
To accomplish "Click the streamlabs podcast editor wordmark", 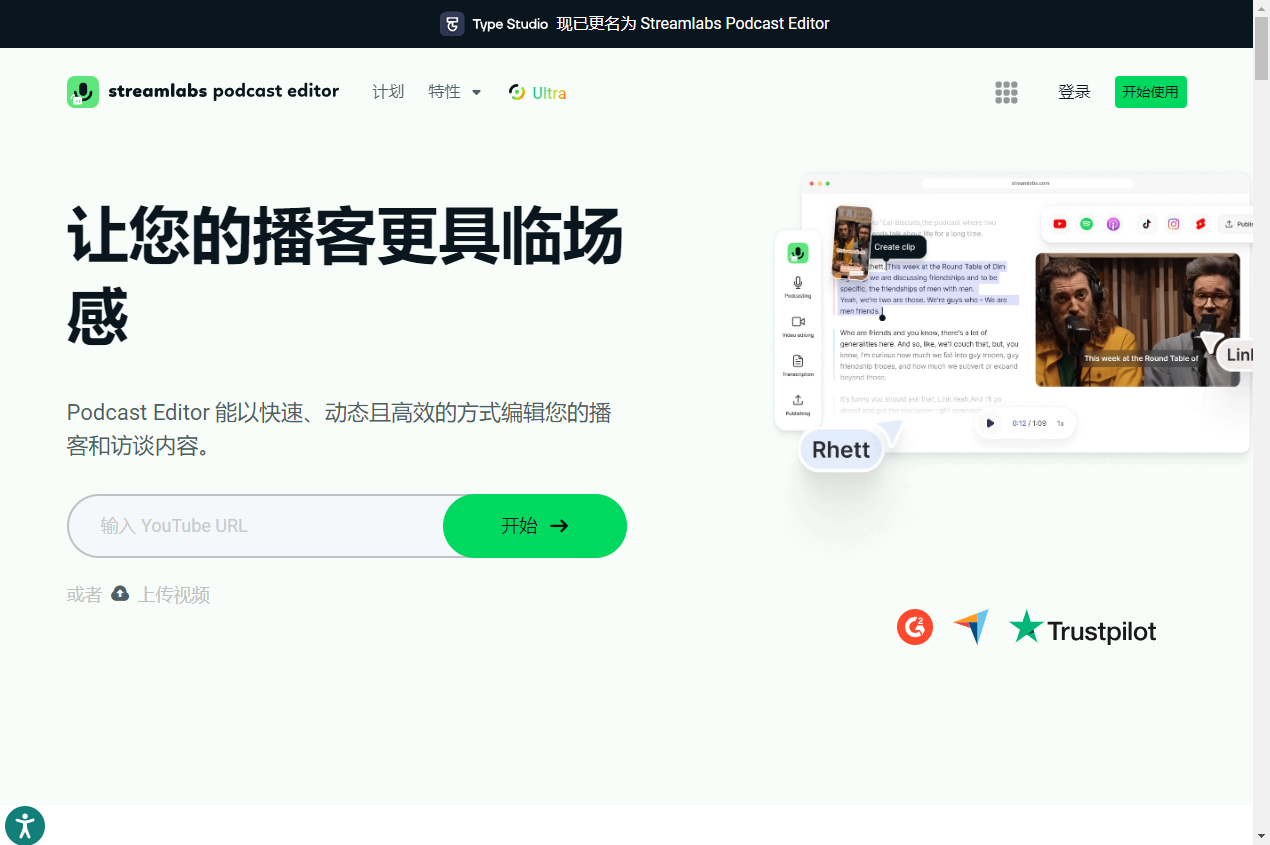I will point(224,91).
